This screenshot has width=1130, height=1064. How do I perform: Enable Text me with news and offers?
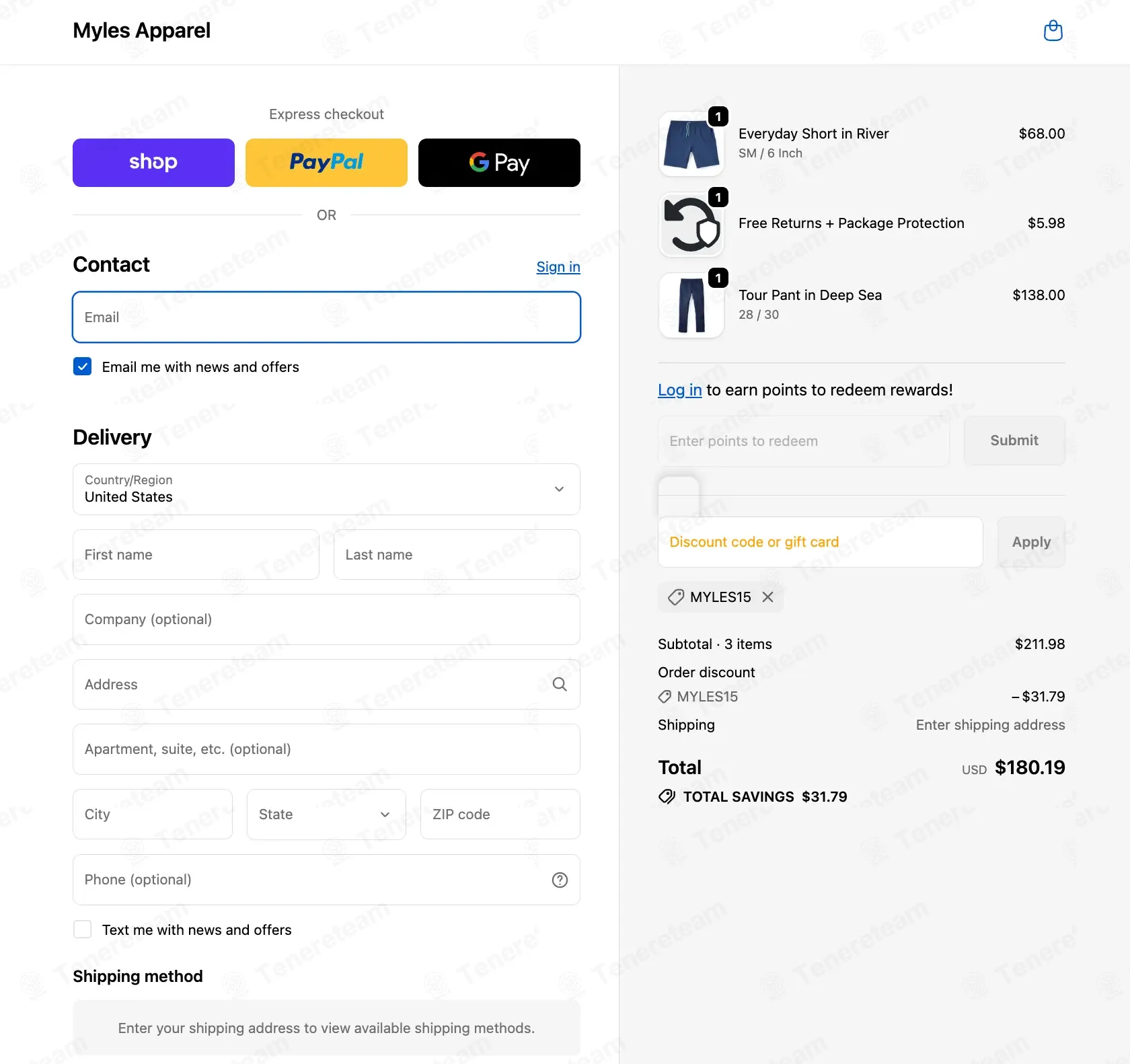pos(82,929)
